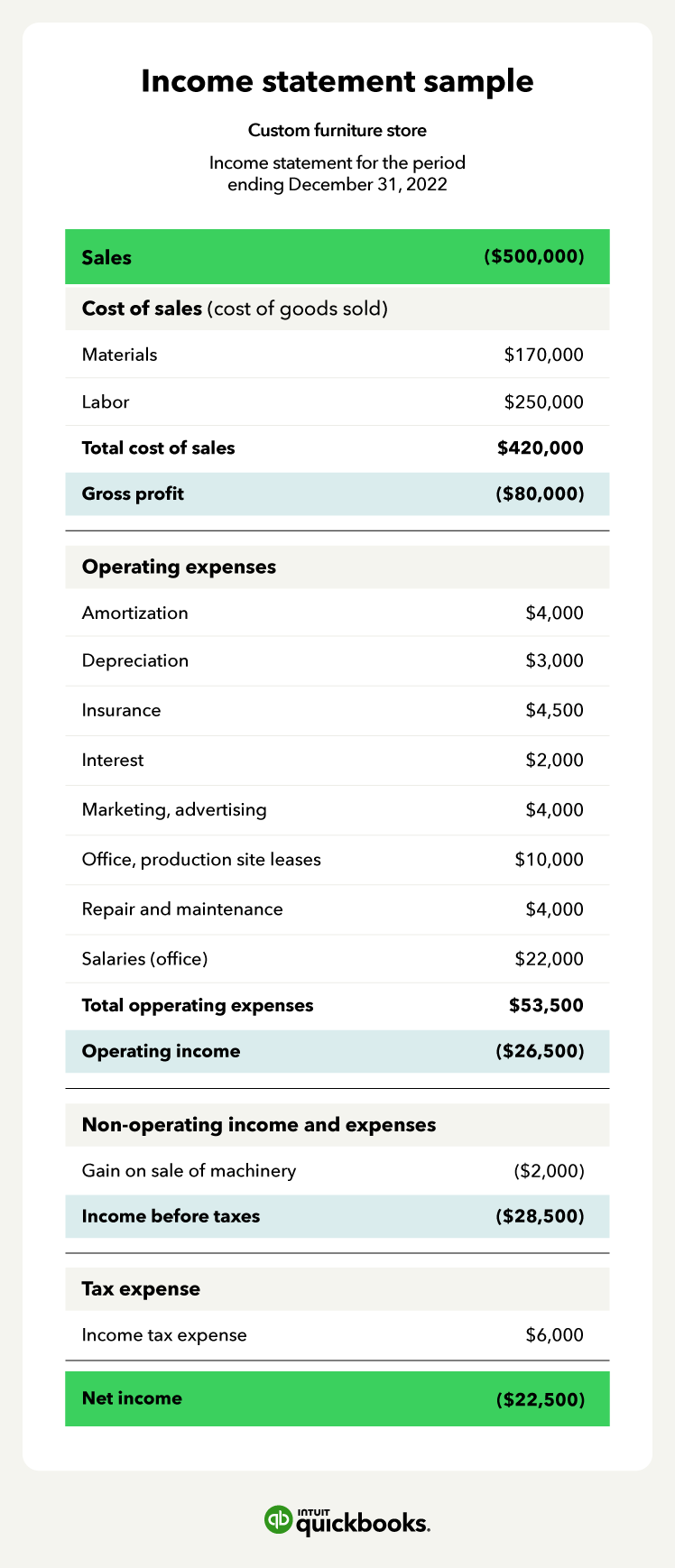Click the Office, production site leases label
Screen dimensions: 675x1568
[201, 859]
